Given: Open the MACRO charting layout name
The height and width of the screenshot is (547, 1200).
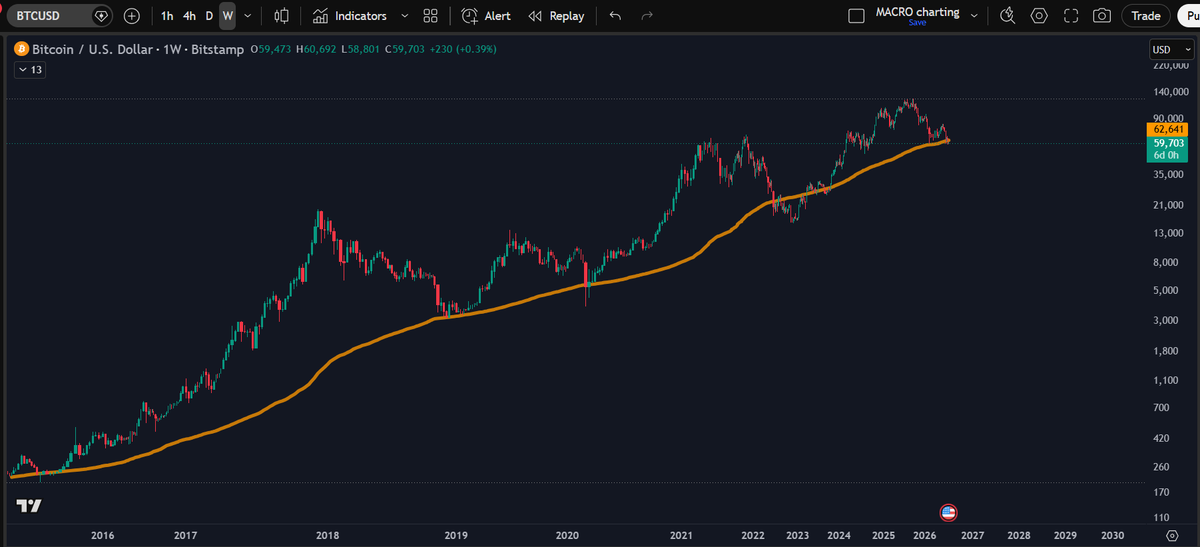Looking at the screenshot, I should click(x=917, y=12).
